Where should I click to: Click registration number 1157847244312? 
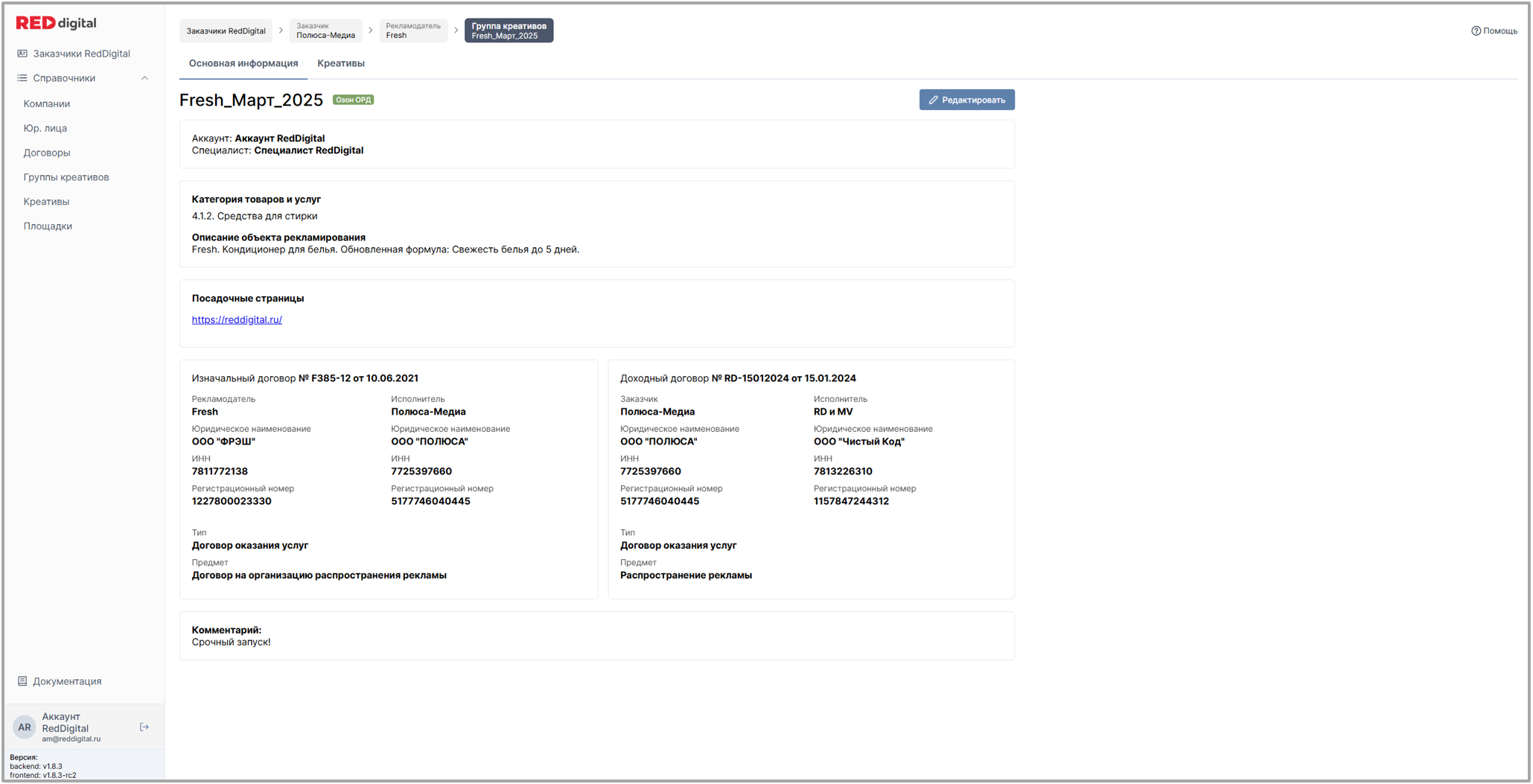(x=851, y=502)
